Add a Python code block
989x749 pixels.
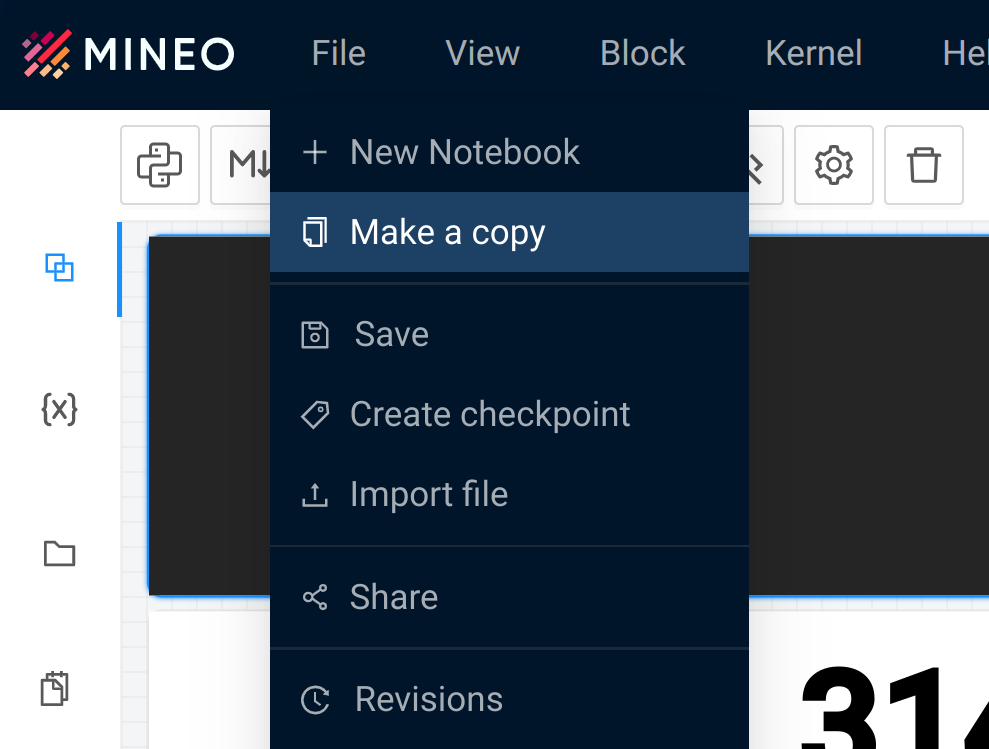point(160,165)
